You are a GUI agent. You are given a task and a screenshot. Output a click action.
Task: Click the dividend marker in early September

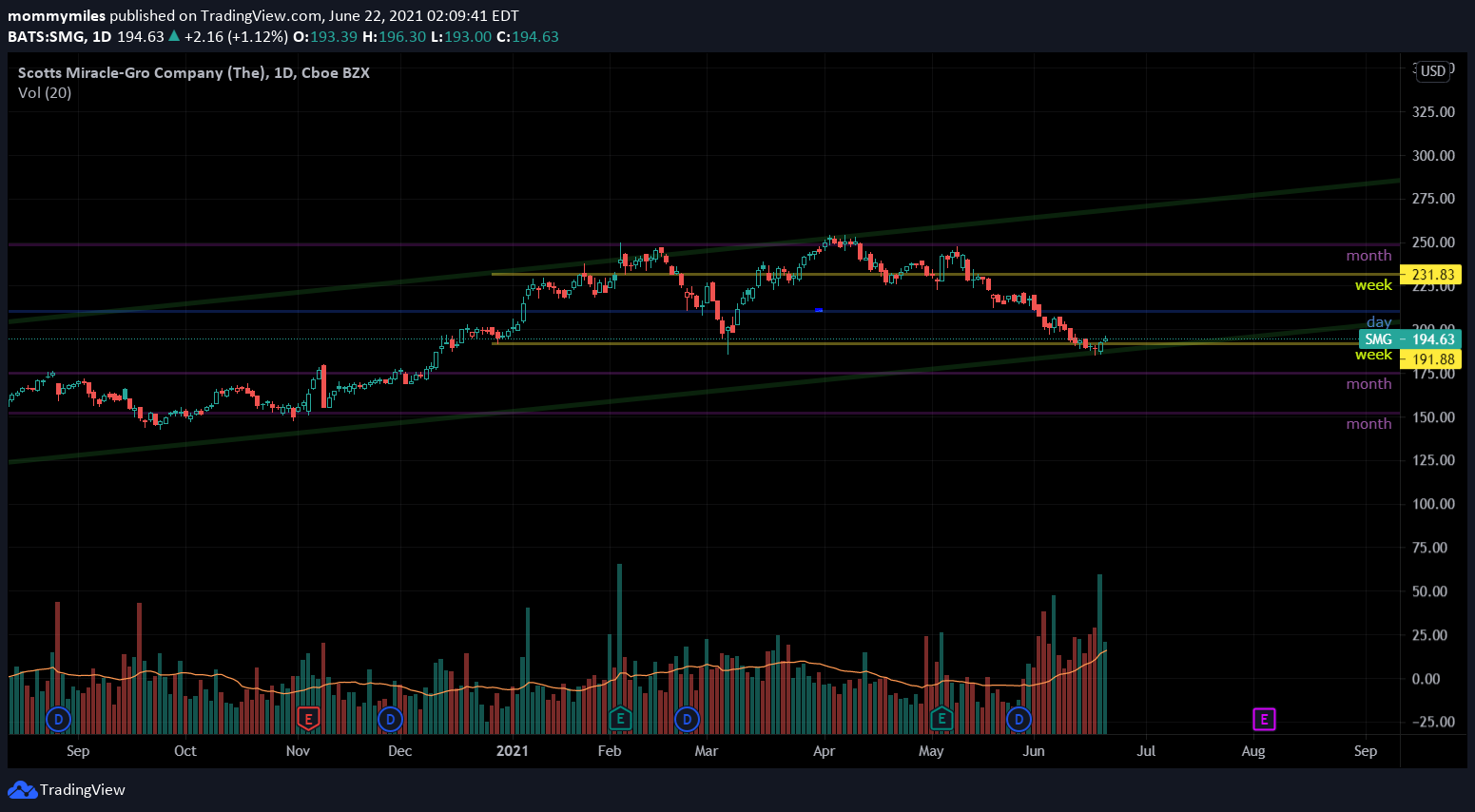click(x=59, y=719)
